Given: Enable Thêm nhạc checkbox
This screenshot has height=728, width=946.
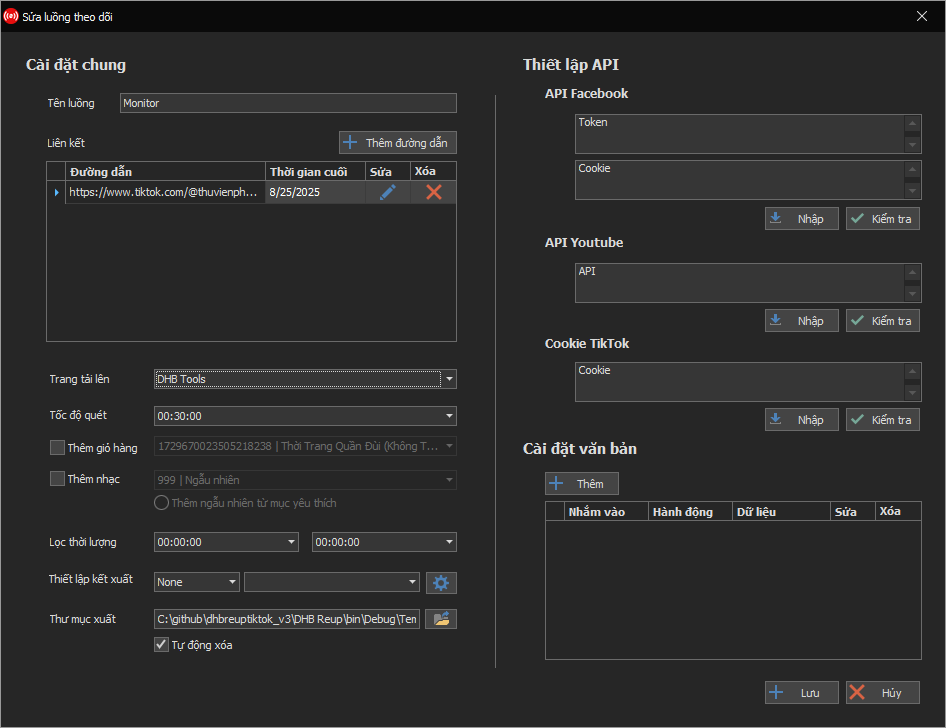Looking at the screenshot, I should [x=57, y=479].
